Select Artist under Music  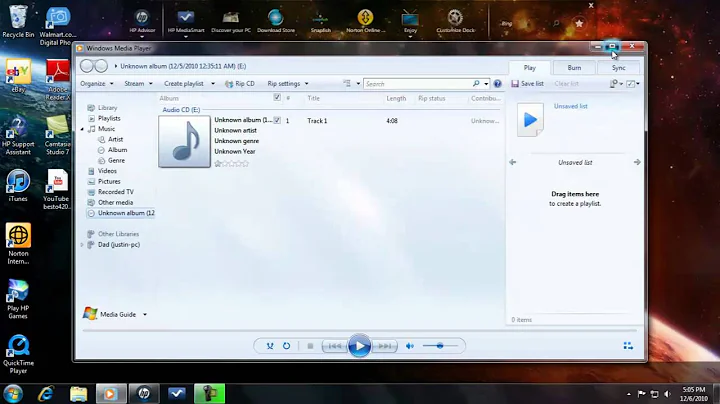(x=115, y=140)
